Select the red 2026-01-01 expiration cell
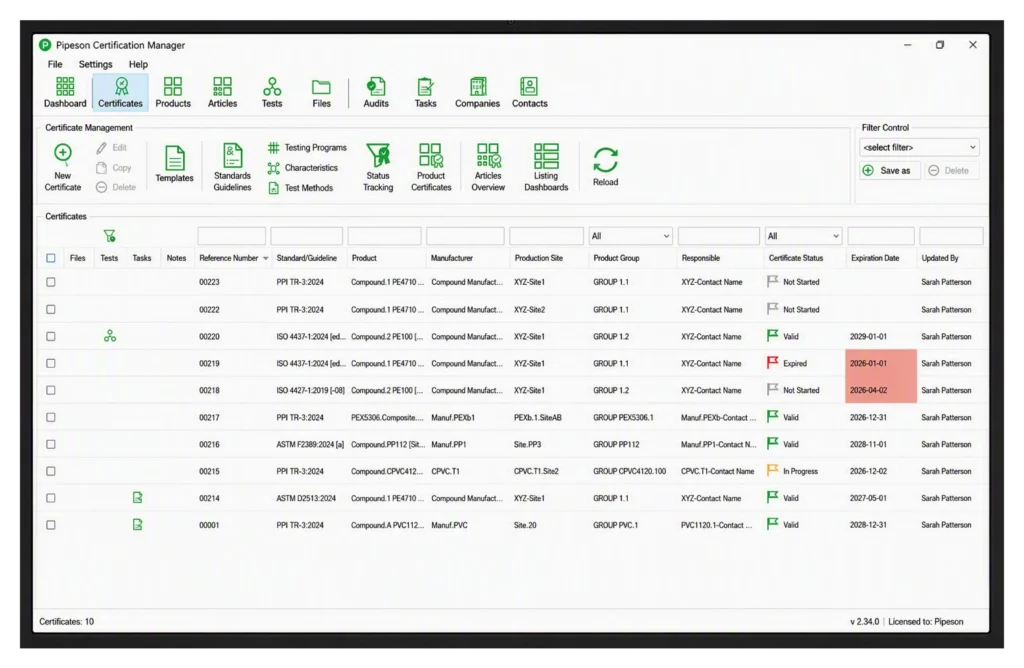This screenshot has width=1024, height=668. tap(881, 363)
